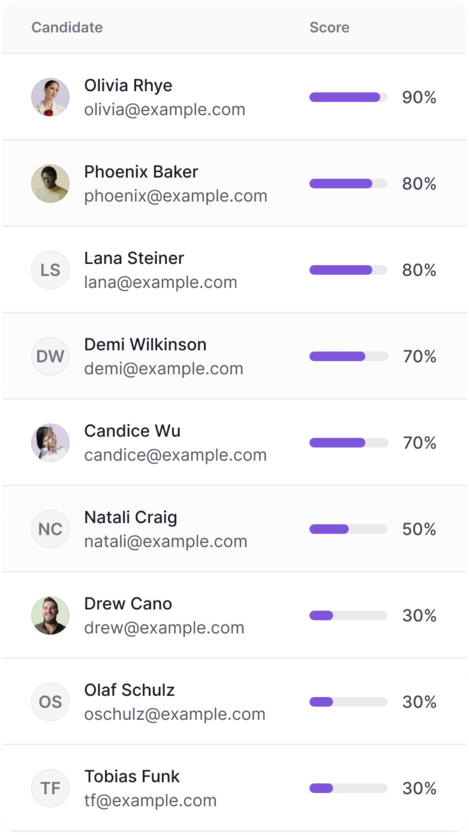
Task: Open the olivia@example.com email address
Action: click(x=164, y=109)
